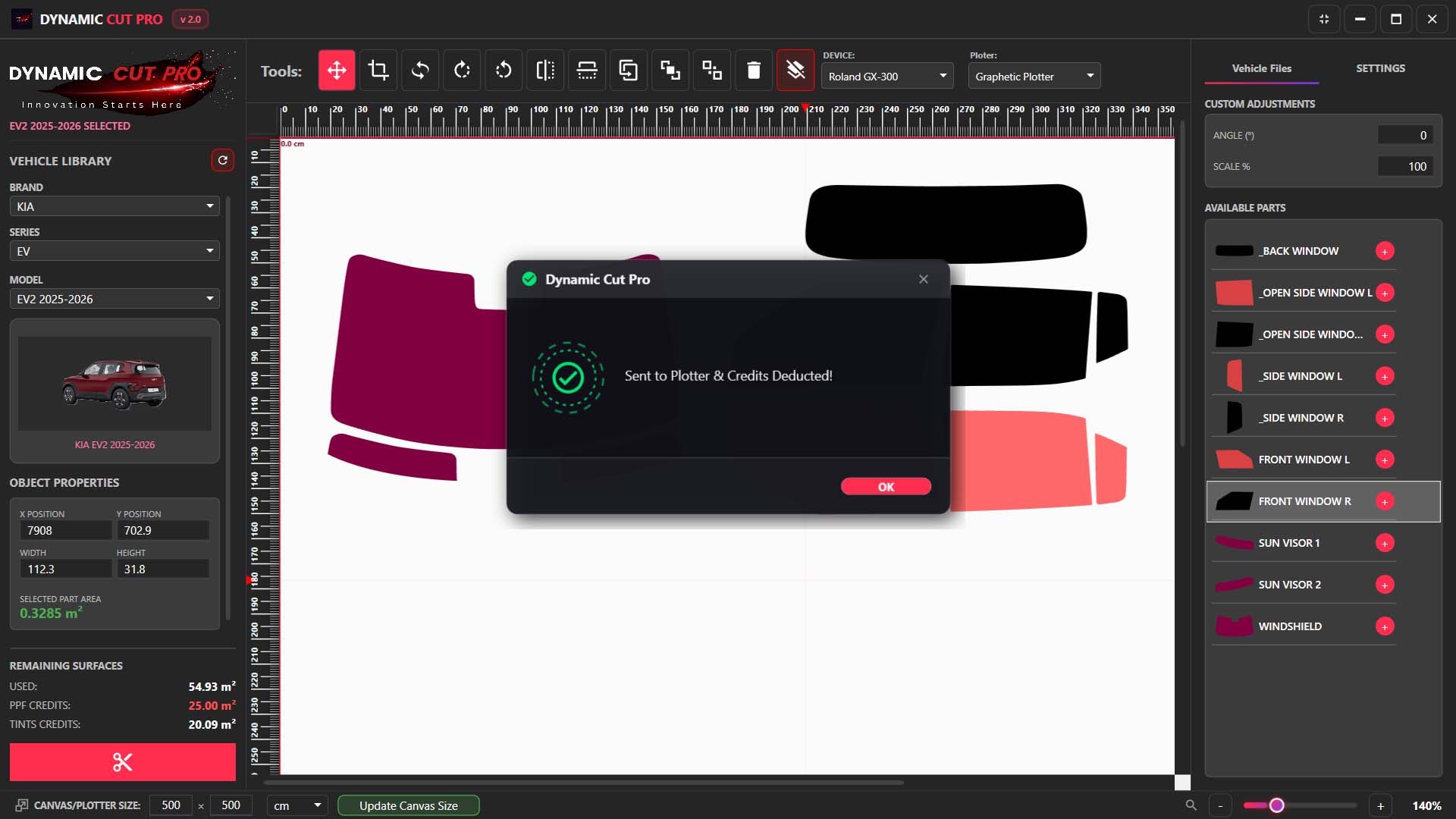Add BACK WINDOW part with plus
The width and height of the screenshot is (1456, 819).
[x=1385, y=251]
